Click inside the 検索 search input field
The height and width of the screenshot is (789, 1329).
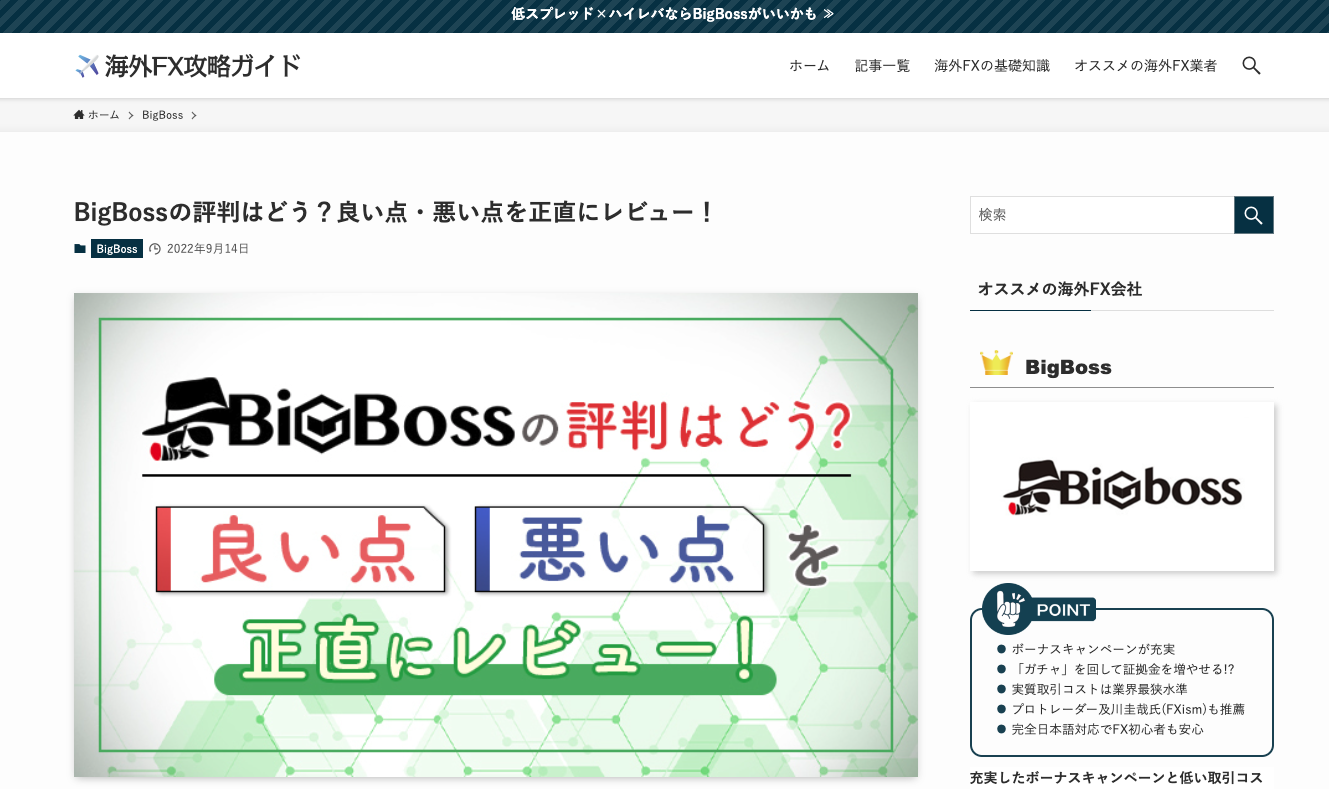(x=1100, y=215)
